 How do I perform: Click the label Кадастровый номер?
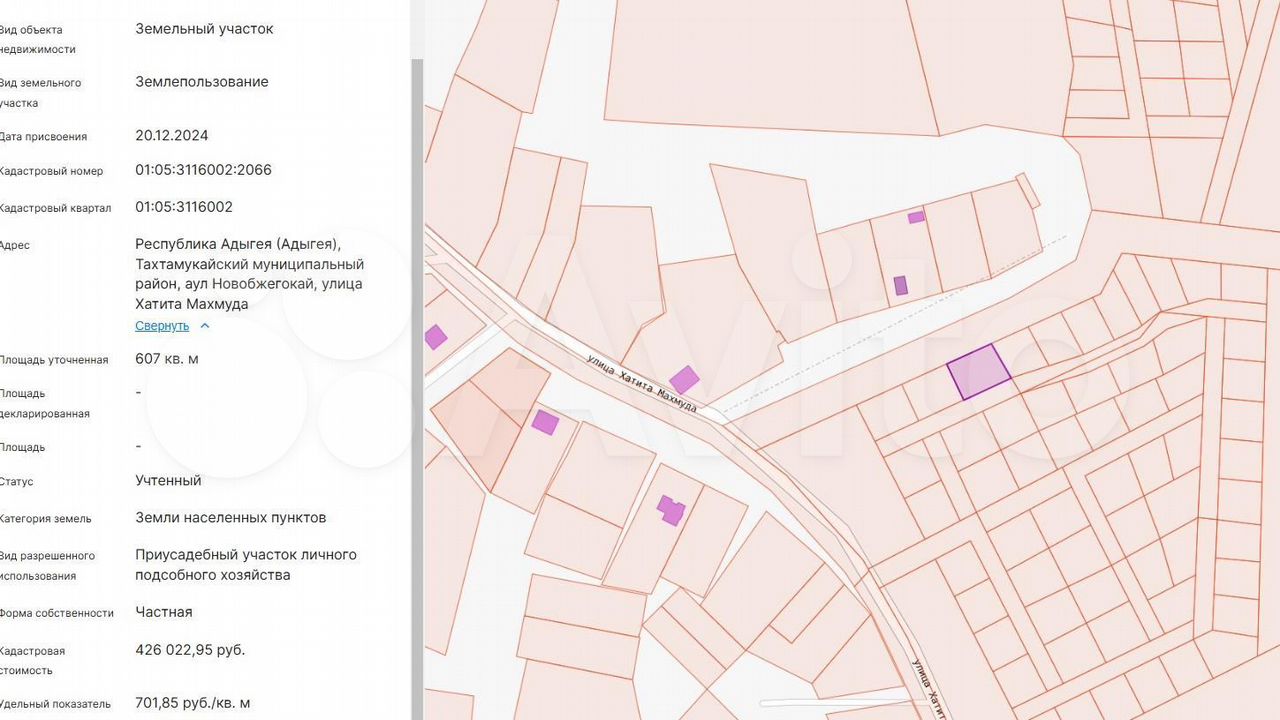(x=51, y=171)
